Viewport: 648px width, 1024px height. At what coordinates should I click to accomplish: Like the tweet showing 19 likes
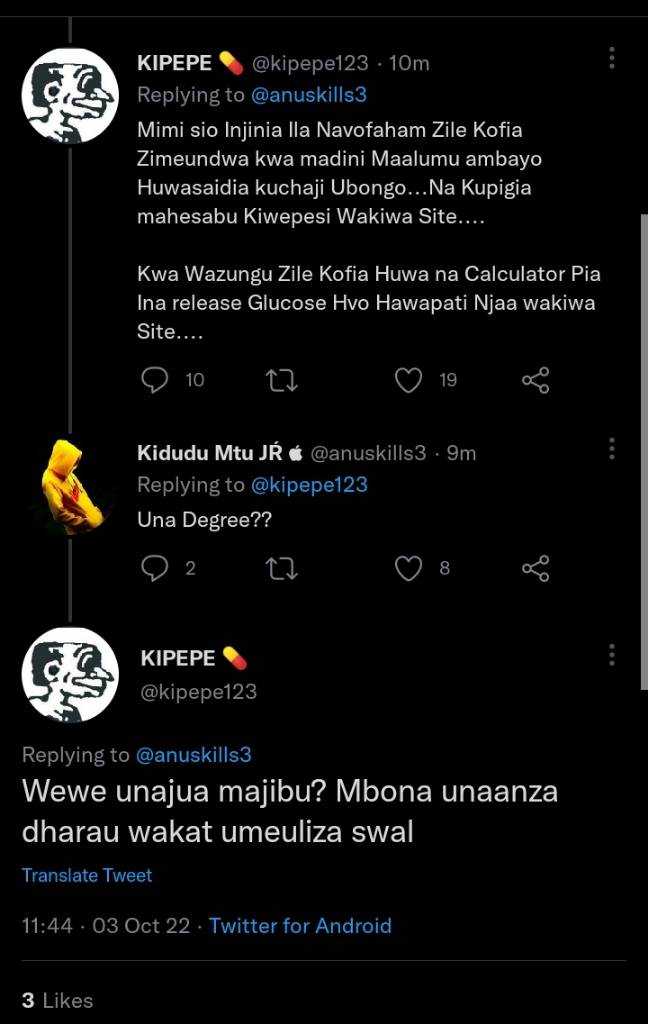coord(408,380)
